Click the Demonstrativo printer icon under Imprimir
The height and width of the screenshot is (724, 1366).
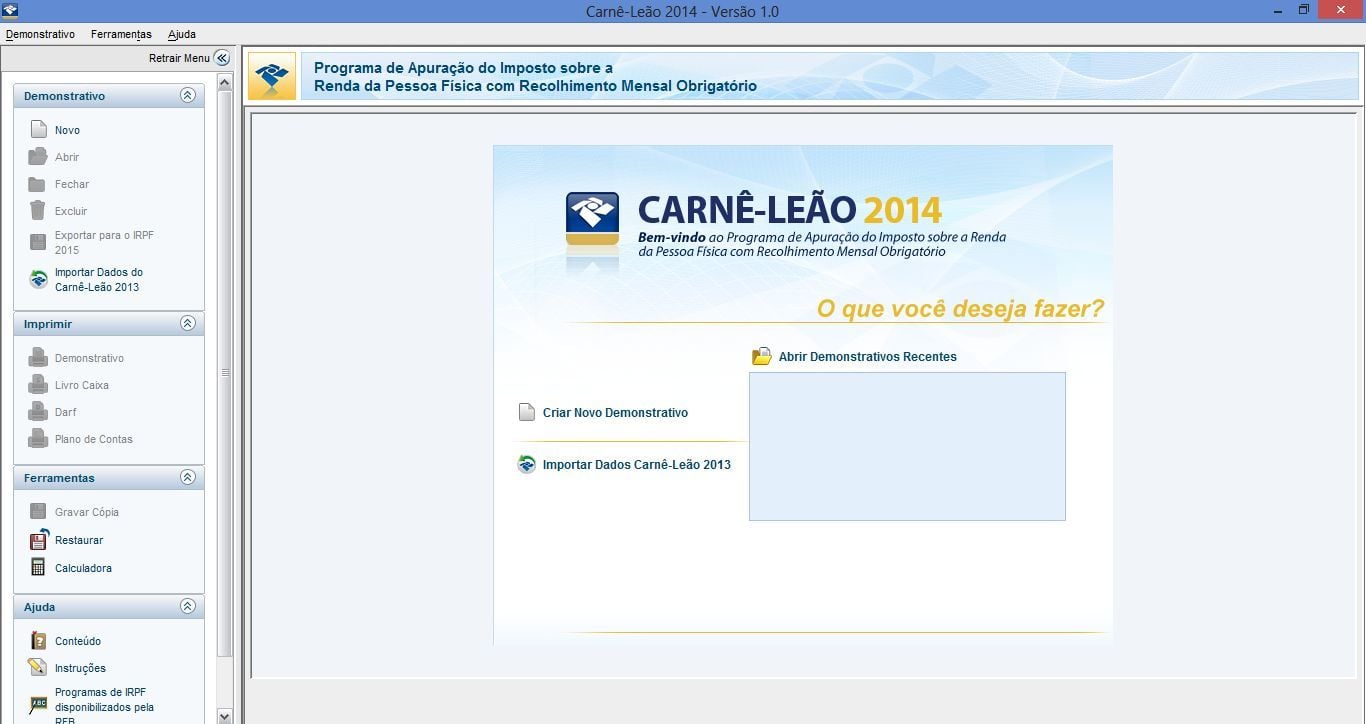(x=38, y=357)
